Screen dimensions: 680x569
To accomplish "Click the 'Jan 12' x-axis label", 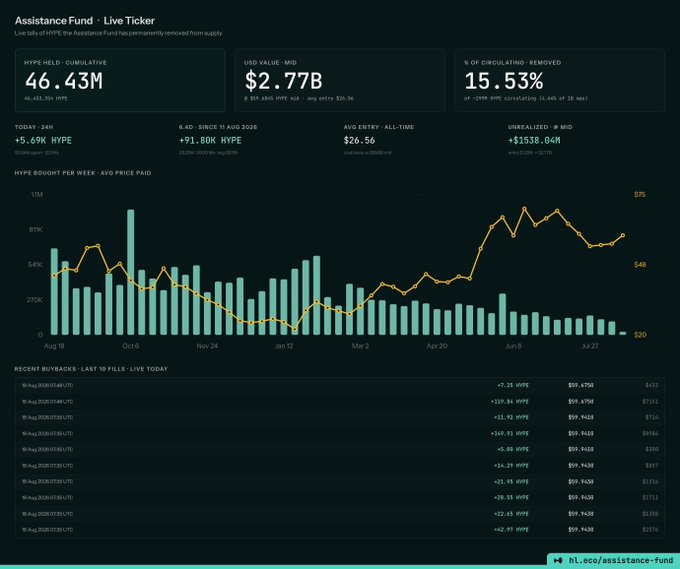I will (x=284, y=346).
